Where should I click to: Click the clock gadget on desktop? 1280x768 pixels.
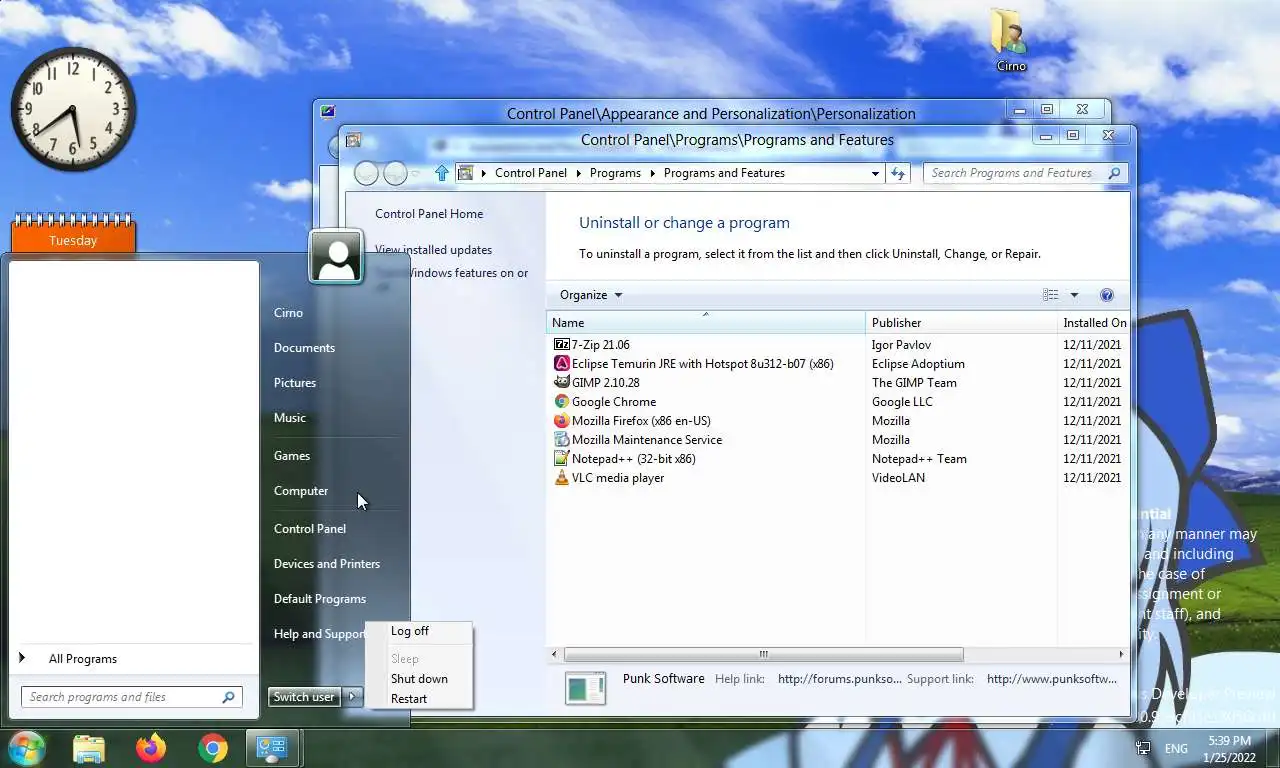point(73,109)
